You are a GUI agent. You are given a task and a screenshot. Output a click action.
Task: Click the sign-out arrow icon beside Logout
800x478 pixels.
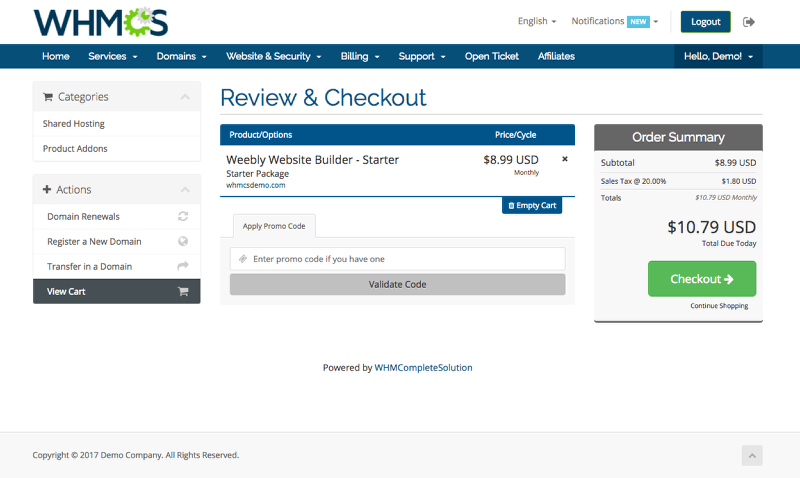[748, 22]
